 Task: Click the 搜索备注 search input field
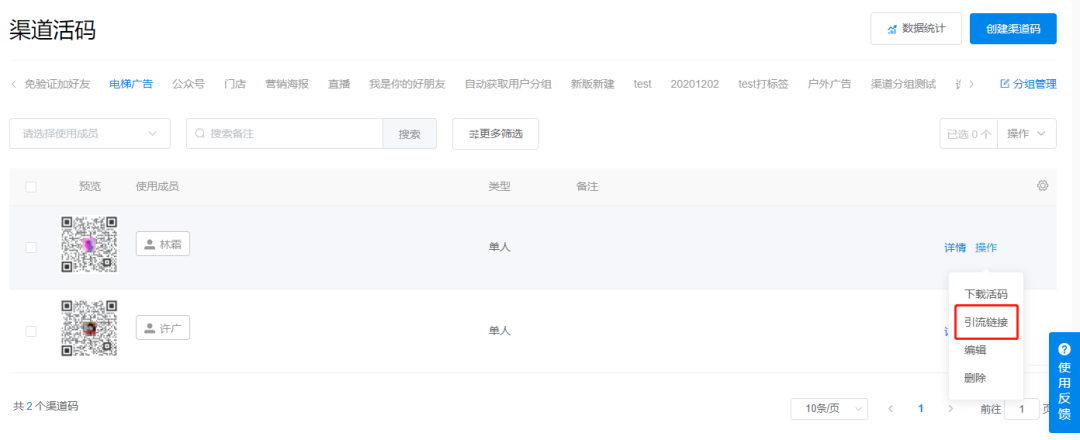tap(285, 133)
